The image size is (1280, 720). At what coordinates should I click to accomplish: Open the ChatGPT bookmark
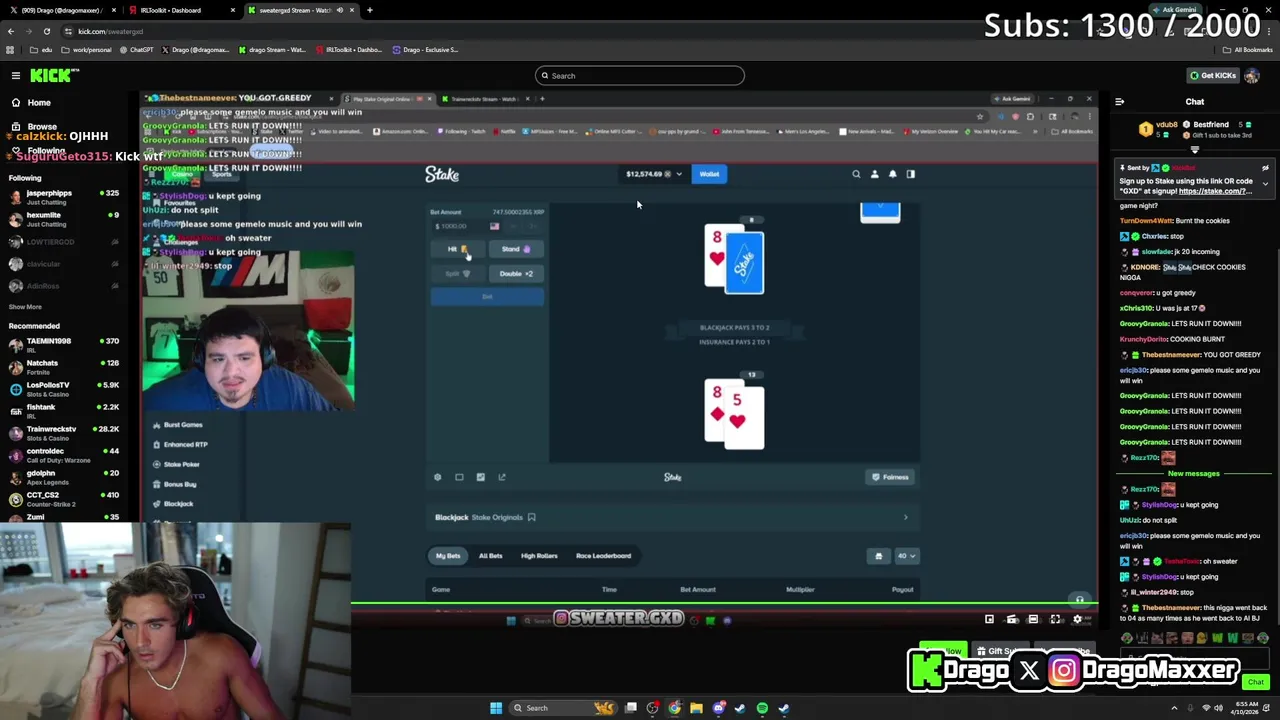click(x=137, y=49)
